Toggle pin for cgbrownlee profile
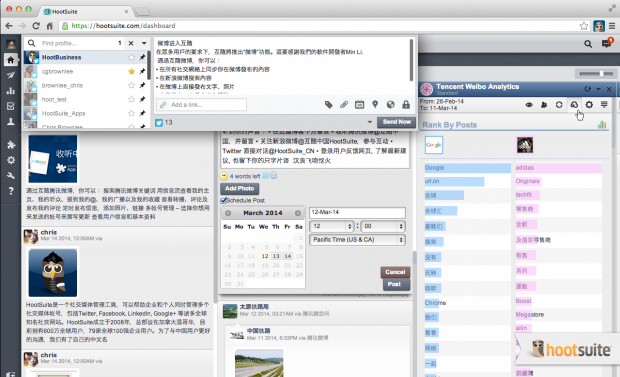Image resolution: width=620 pixels, height=377 pixels. [x=142, y=71]
